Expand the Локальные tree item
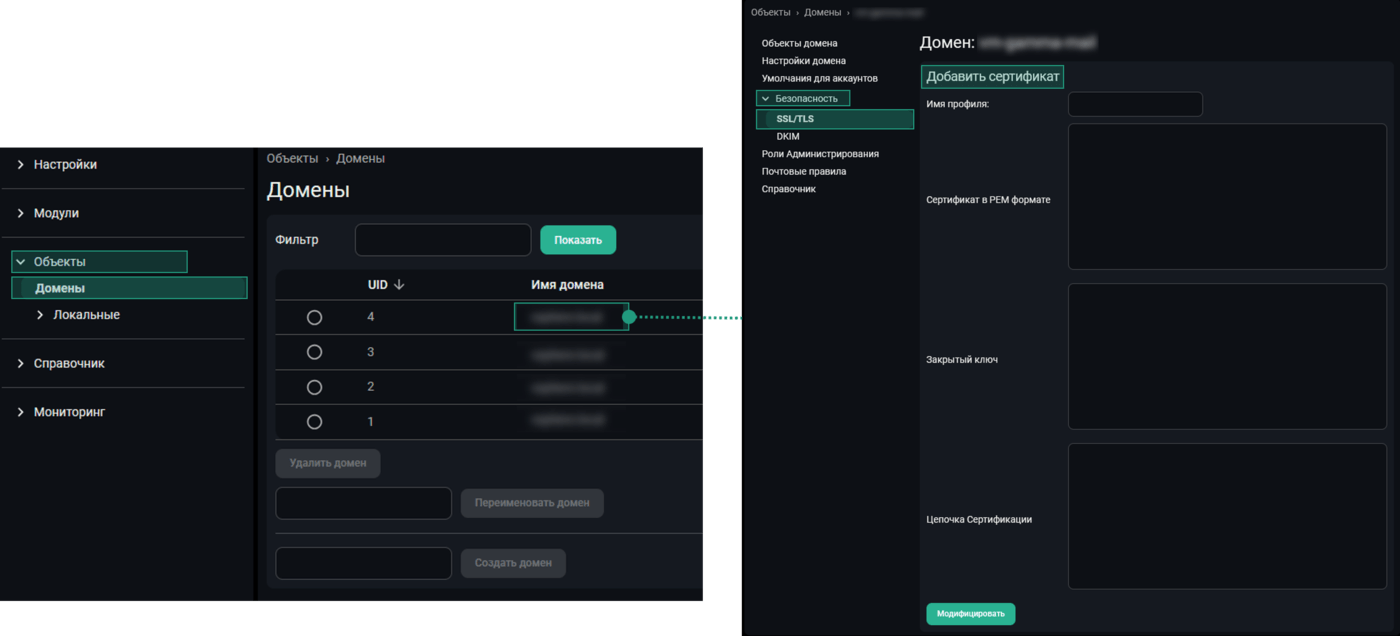Viewport: 1400px width, 636px height. [40, 315]
